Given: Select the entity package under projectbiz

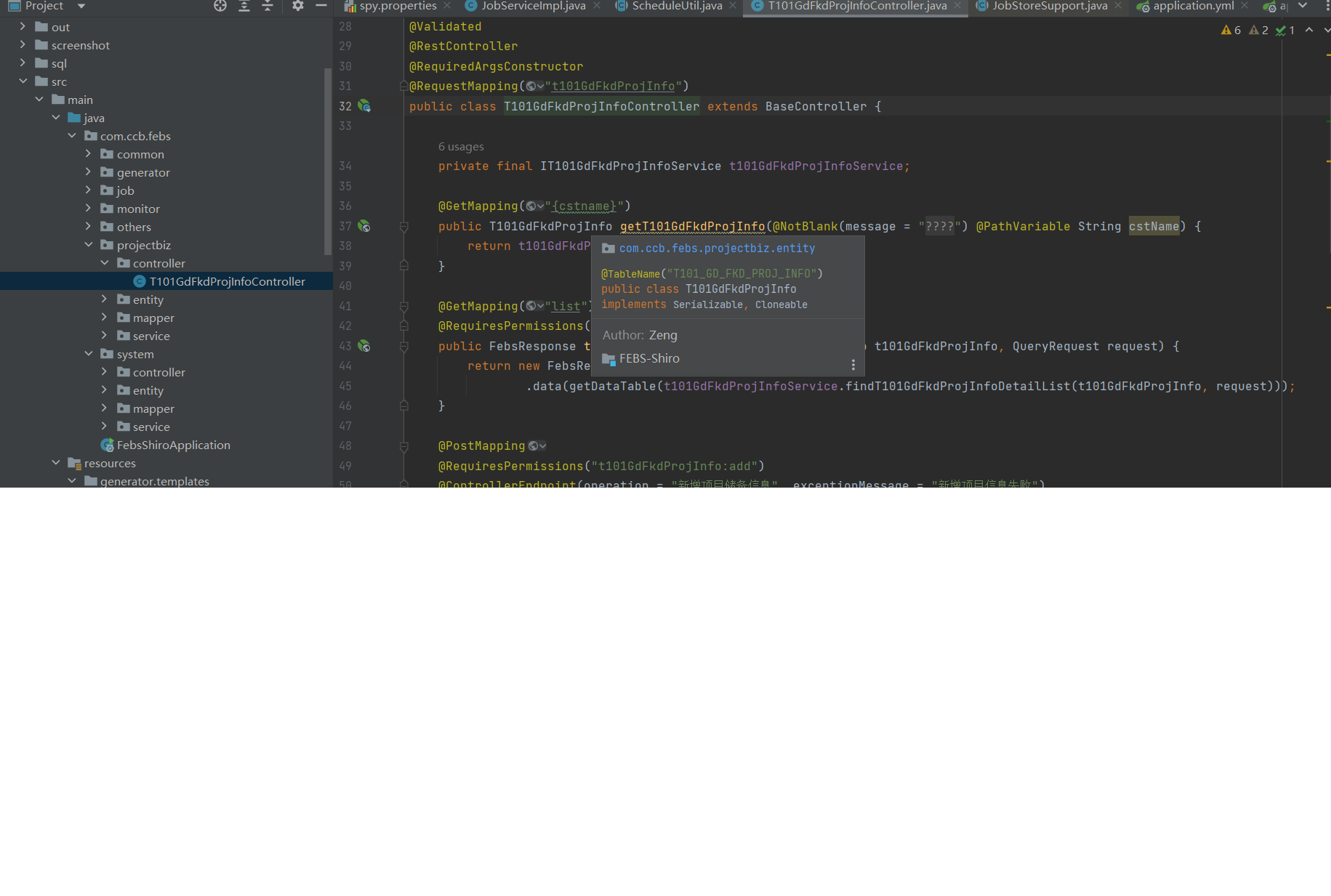Looking at the screenshot, I should point(148,299).
